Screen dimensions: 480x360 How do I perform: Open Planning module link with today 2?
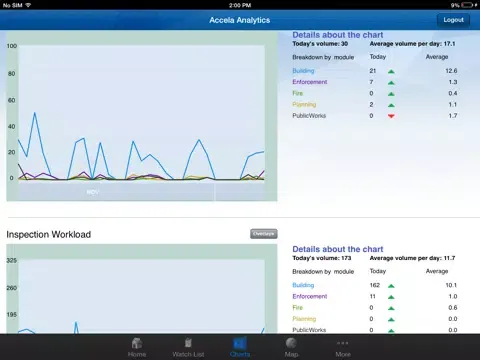coord(304,105)
